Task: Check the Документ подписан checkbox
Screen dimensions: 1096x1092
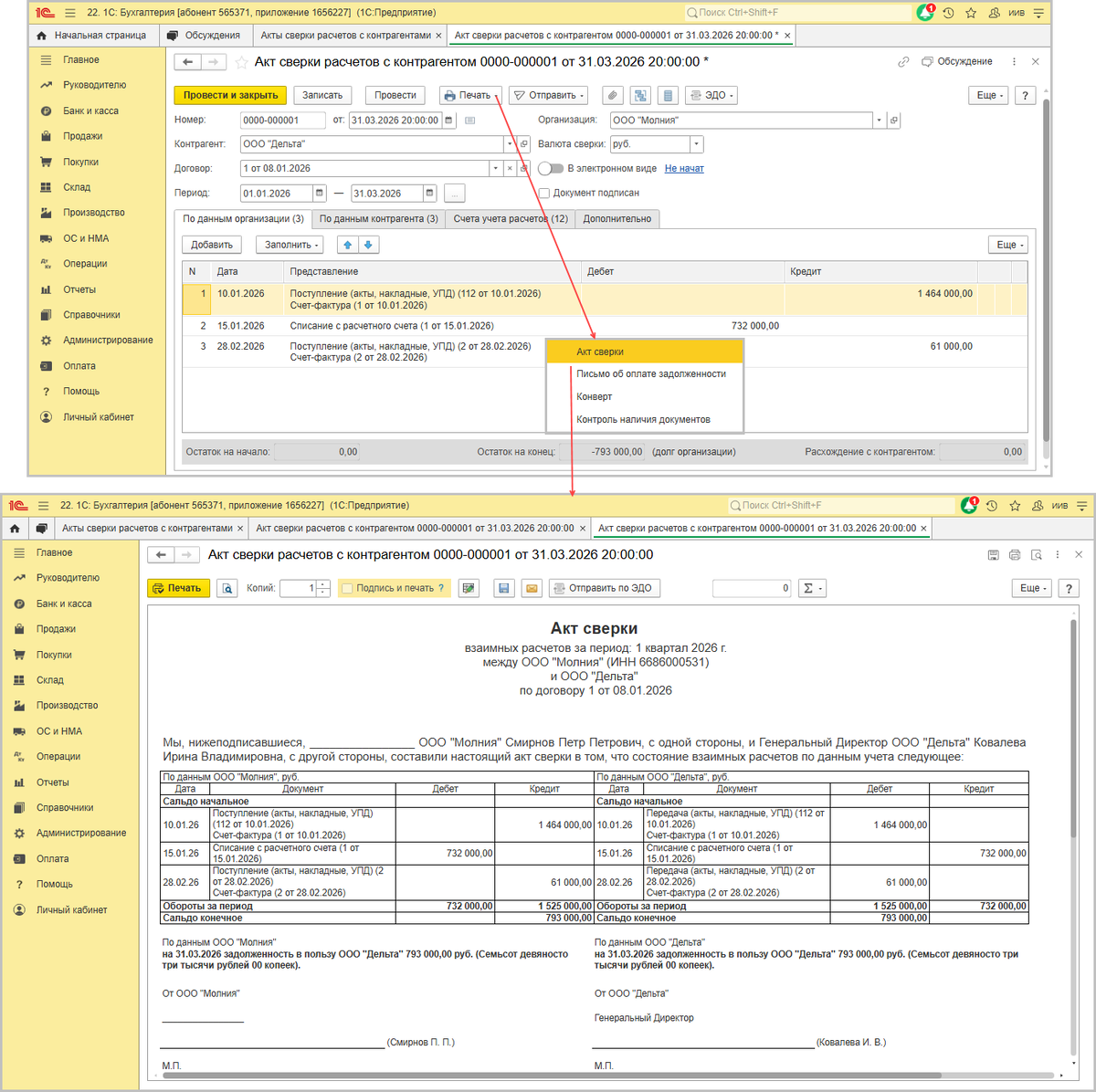Action: 544,194
